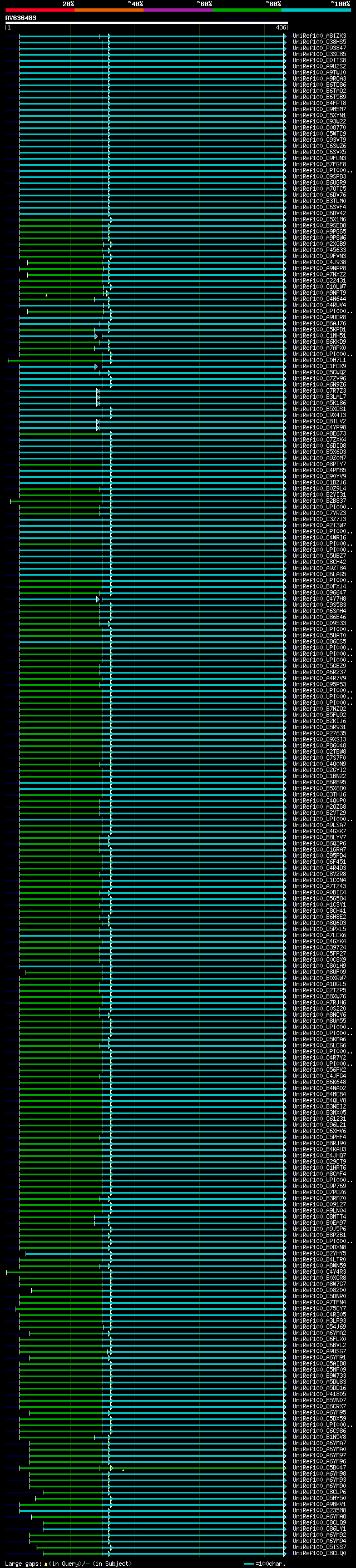The image size is (356, 1568).
Task: Select label UniRef100_Q4YP98
Action: pos(319,427)
